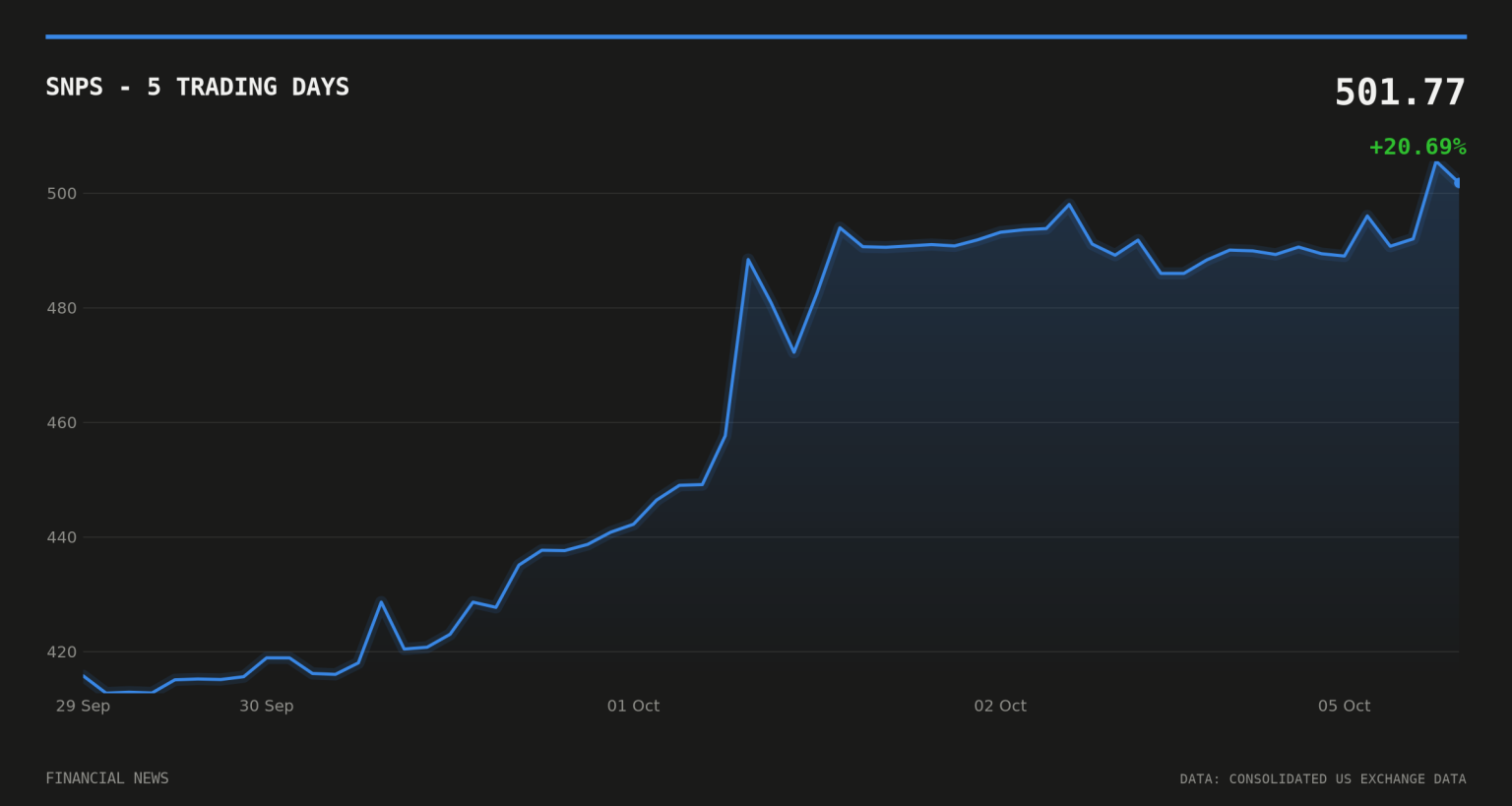Click the 440 y-axis label

(61, 537)
